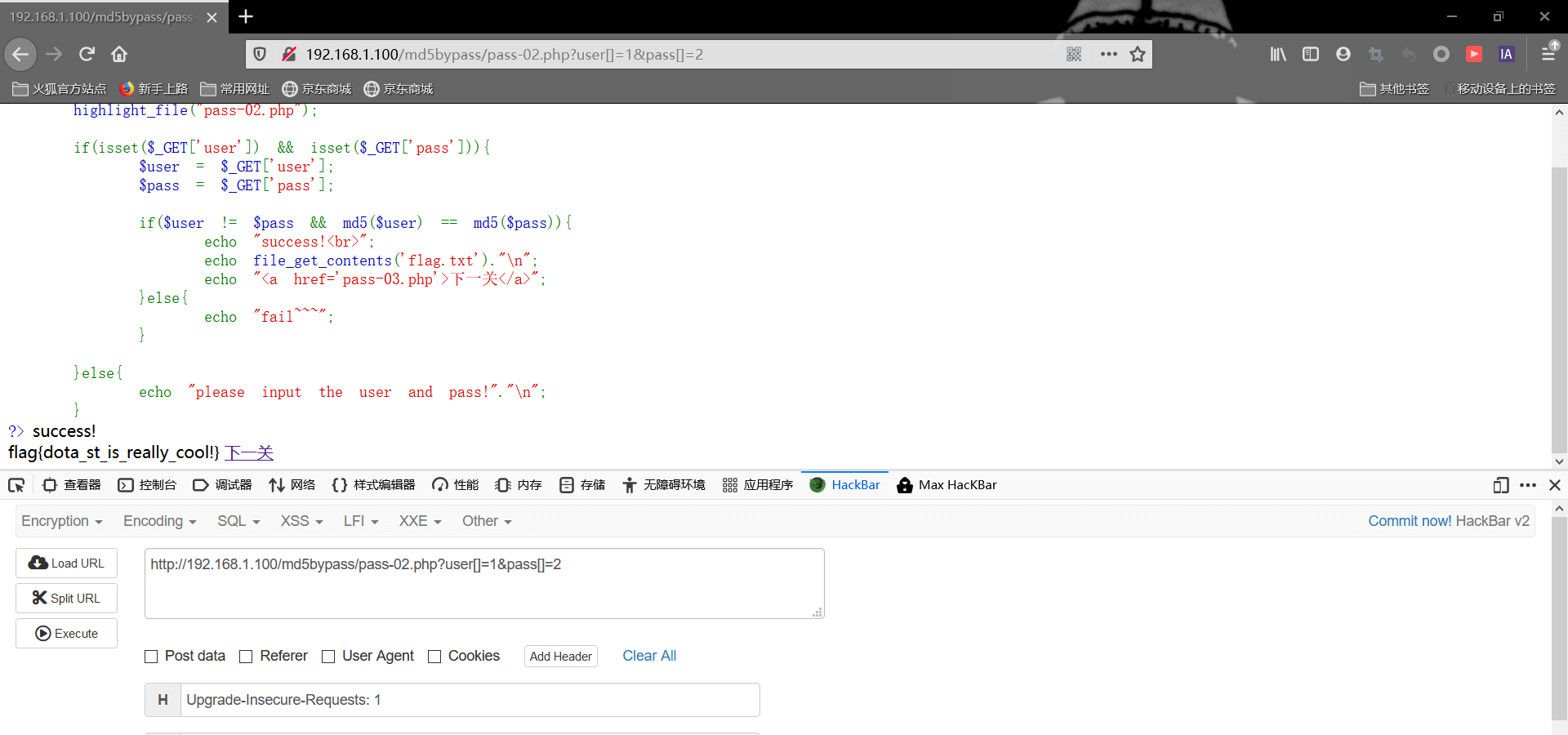Reload the current page
The image size is (1568, 735).
tap(87, 54)
